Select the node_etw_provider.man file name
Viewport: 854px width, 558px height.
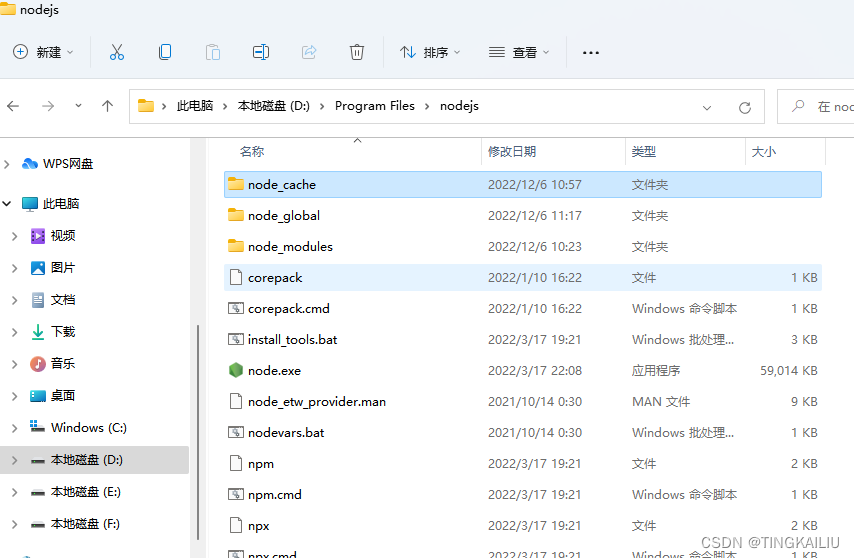[316, 402]
